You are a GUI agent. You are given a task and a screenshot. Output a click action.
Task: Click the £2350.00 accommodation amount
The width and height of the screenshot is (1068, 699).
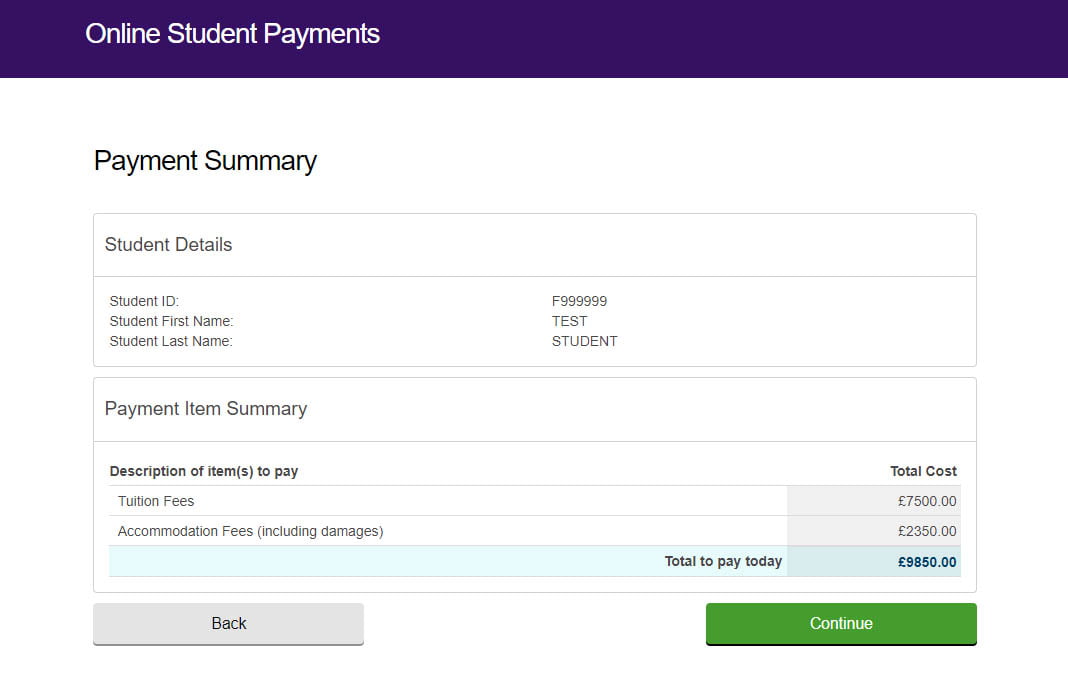pos(927,531)
